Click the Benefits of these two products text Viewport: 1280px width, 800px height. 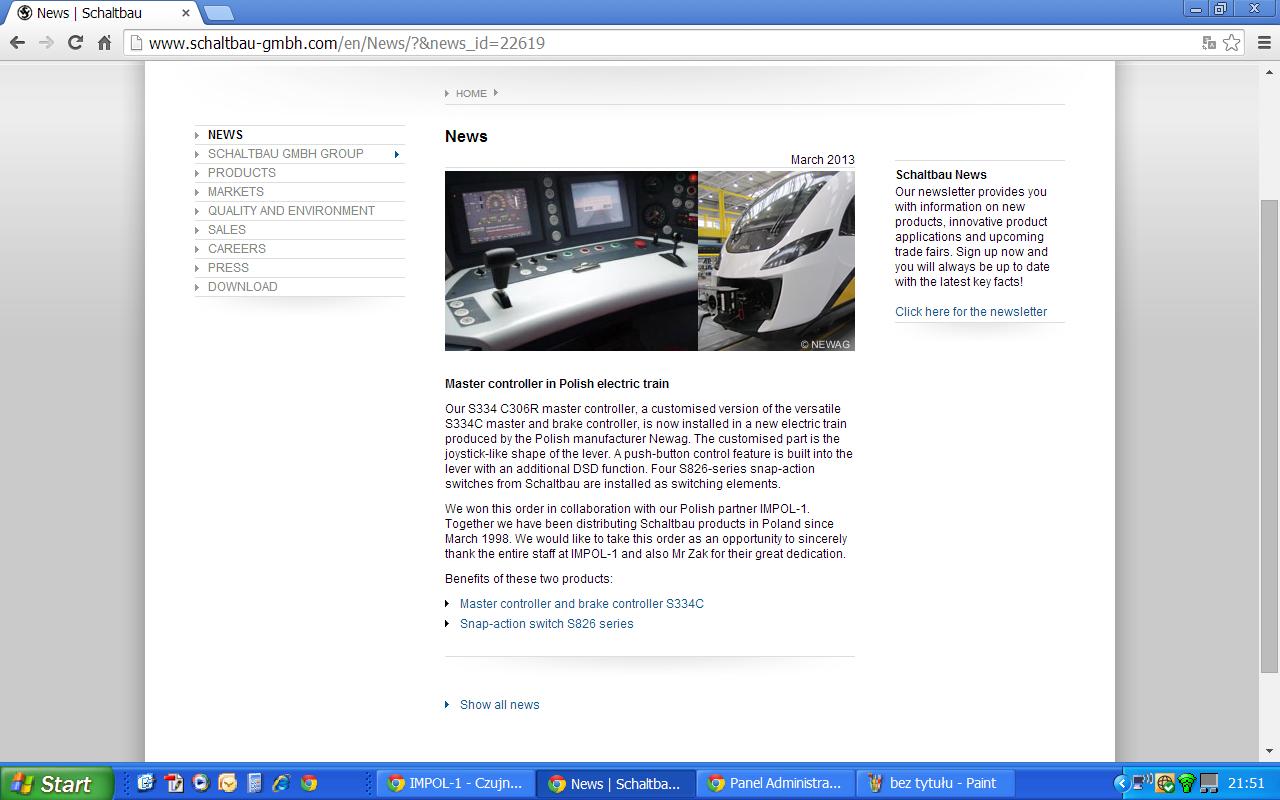[529, 578]
